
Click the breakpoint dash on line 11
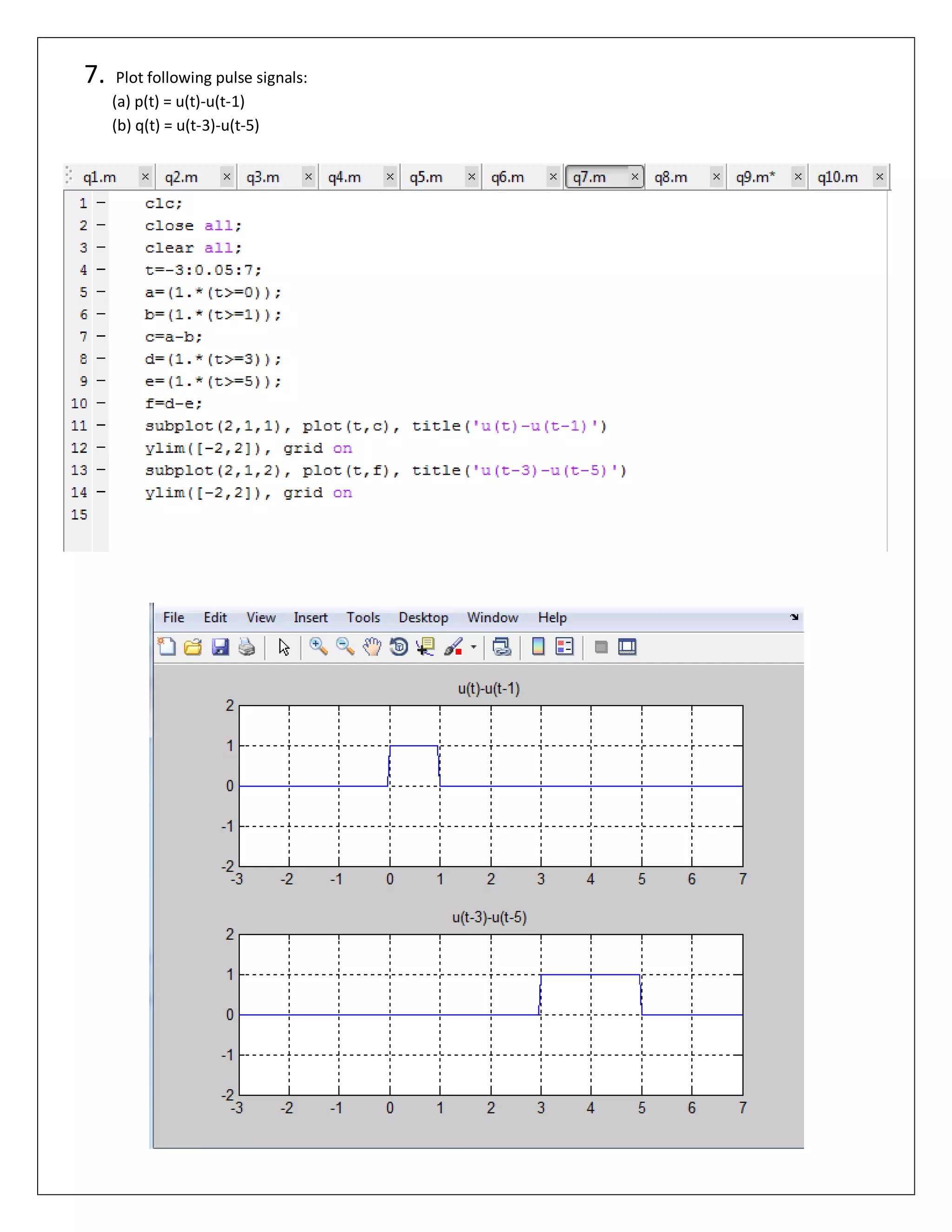click(100, 425)
